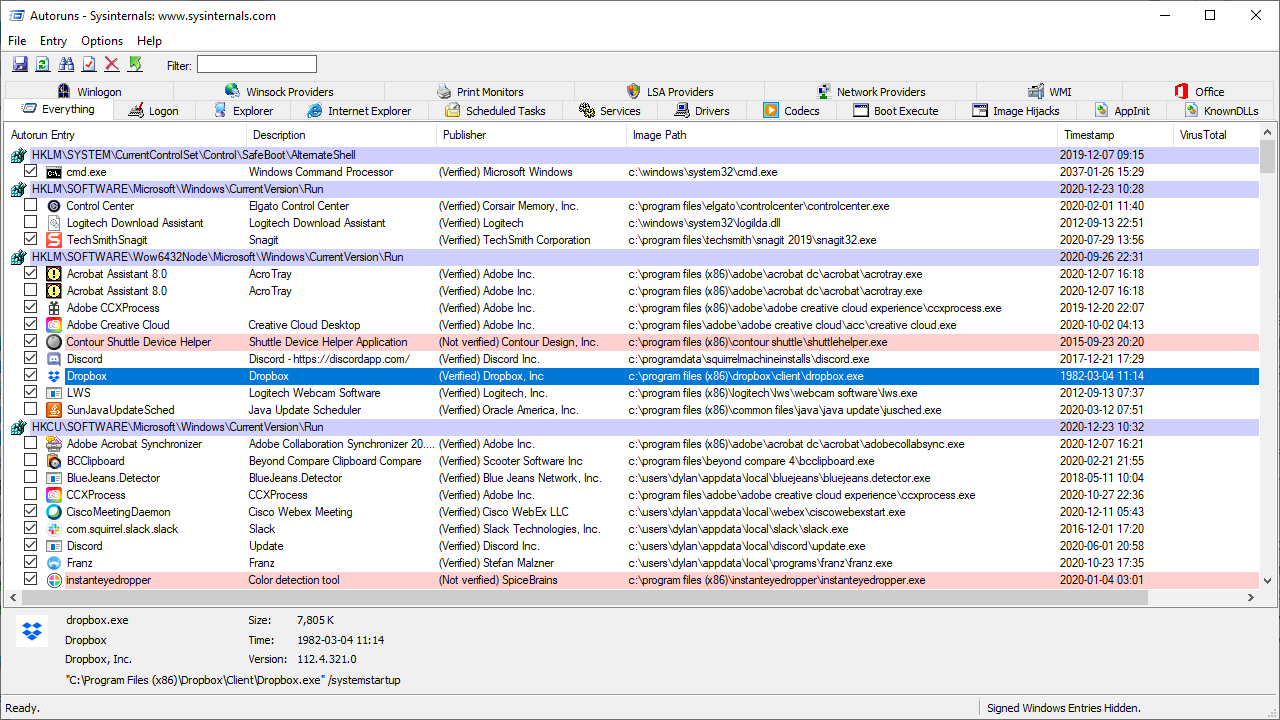Sort by the Timestamp column header
This screenshot has width=1280, height=720.
[x=1116, y=135]
